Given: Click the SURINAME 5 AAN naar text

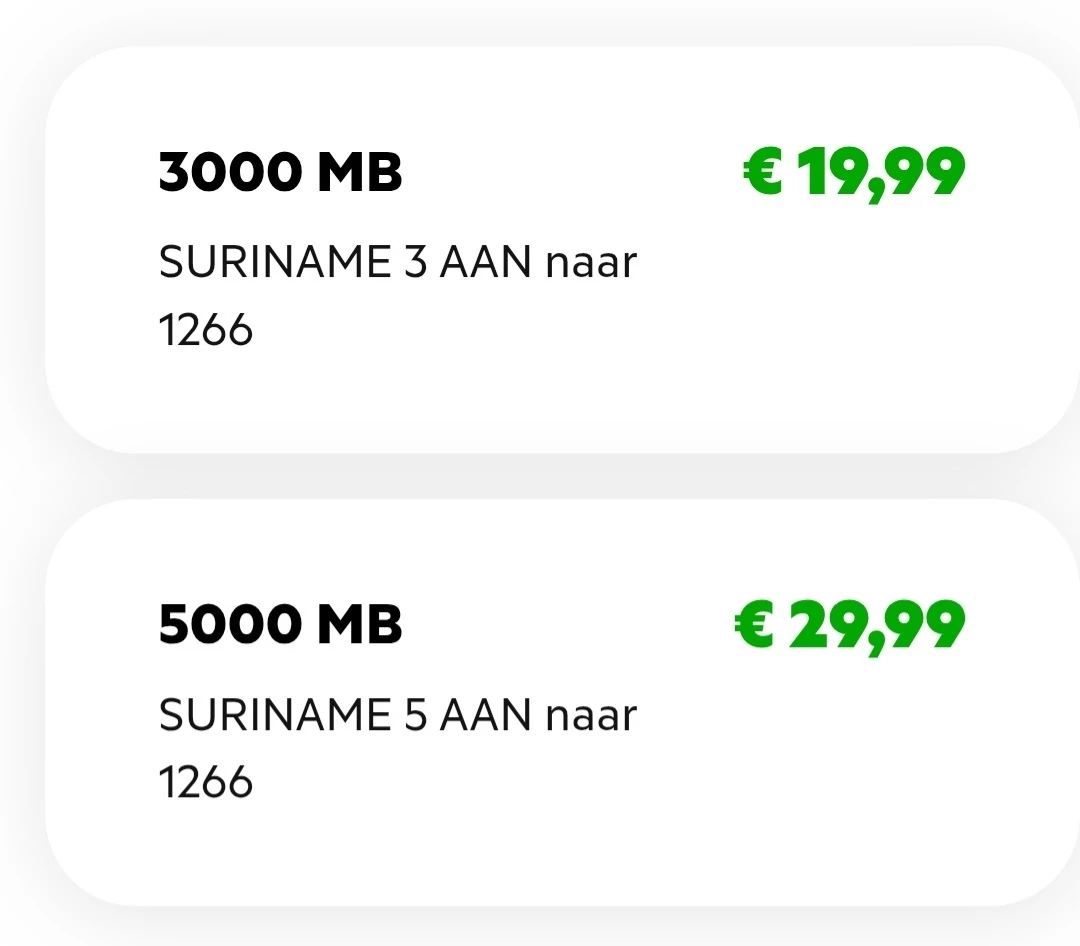Looking at the screenshot, I should click(397, 715).
